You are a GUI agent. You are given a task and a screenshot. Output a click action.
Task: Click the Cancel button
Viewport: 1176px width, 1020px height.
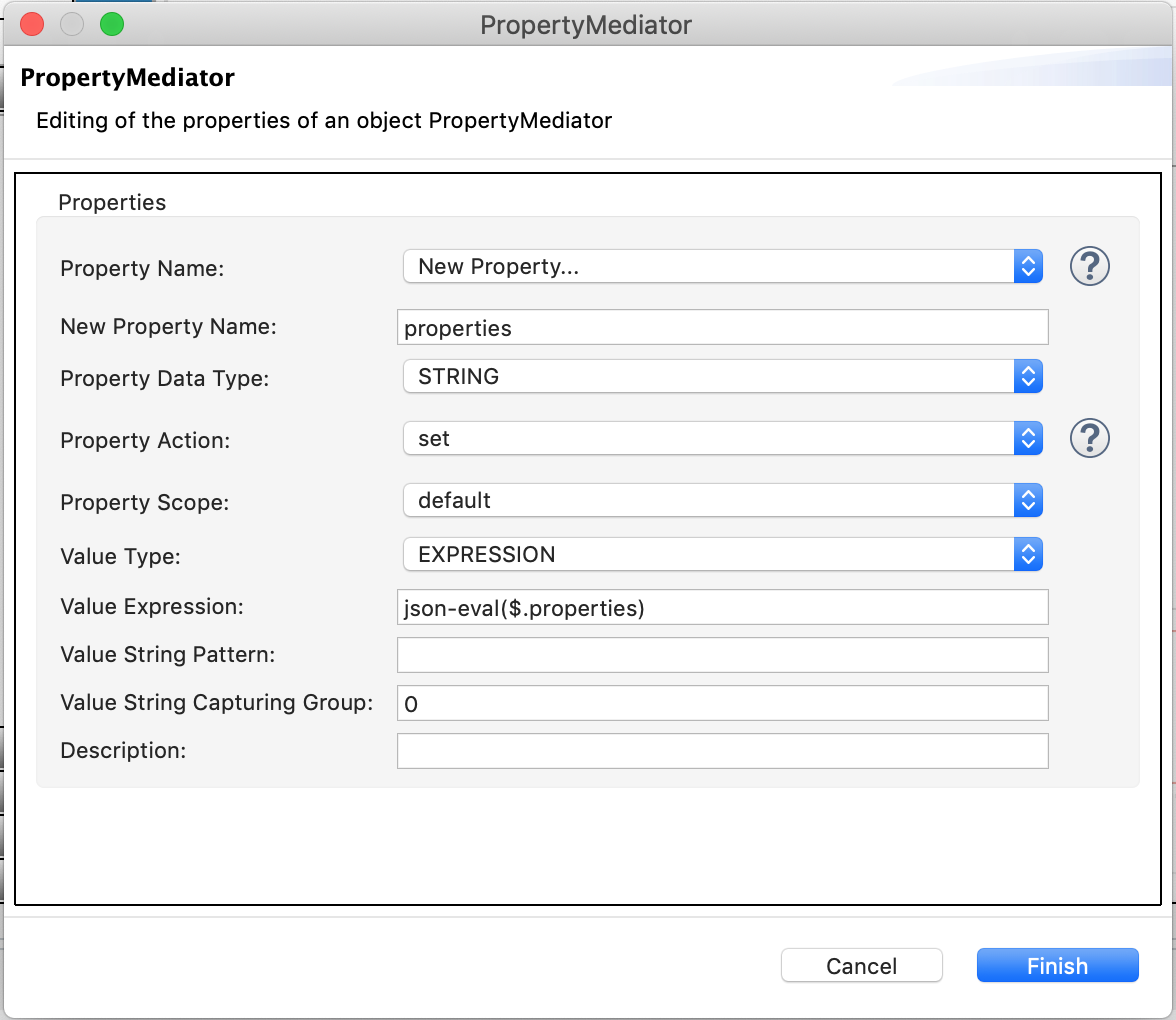pos(862,965)
